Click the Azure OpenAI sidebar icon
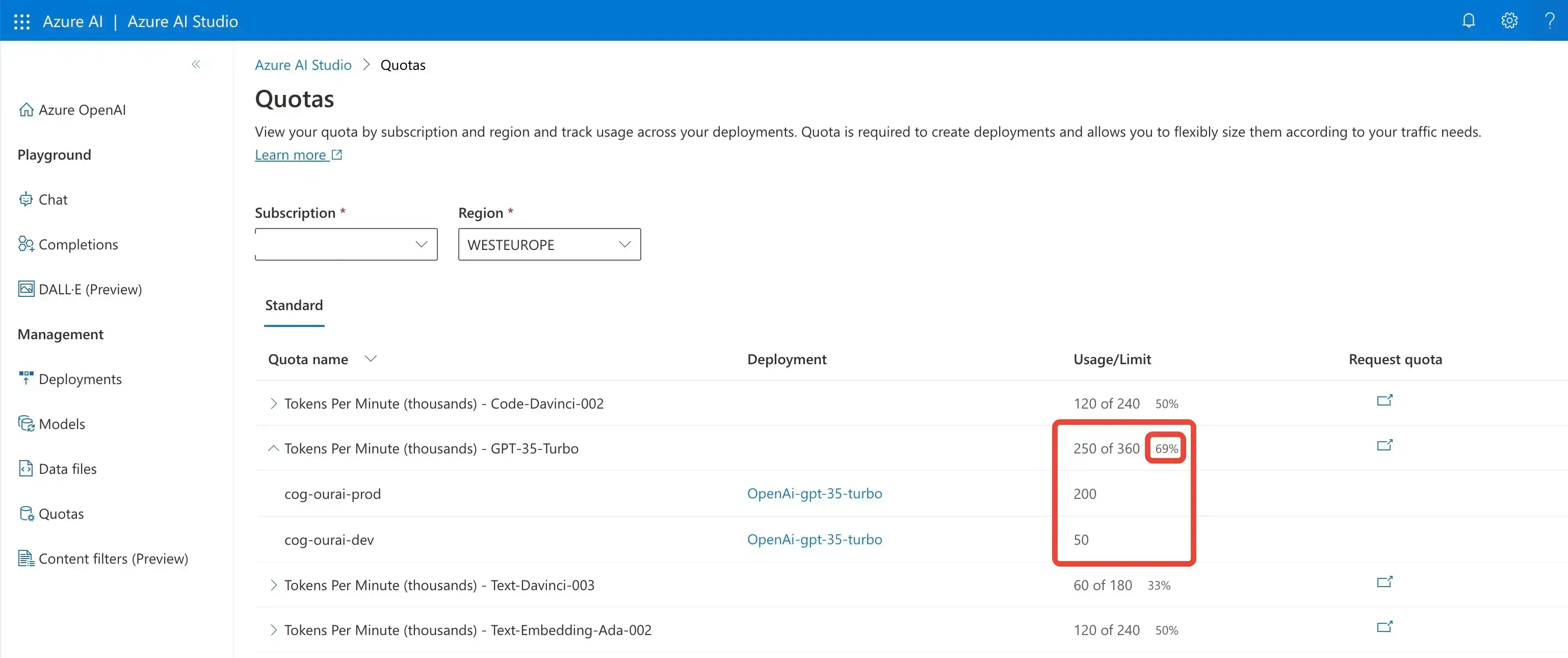This screenshot has width=1568, height=658. pos(26,109)
